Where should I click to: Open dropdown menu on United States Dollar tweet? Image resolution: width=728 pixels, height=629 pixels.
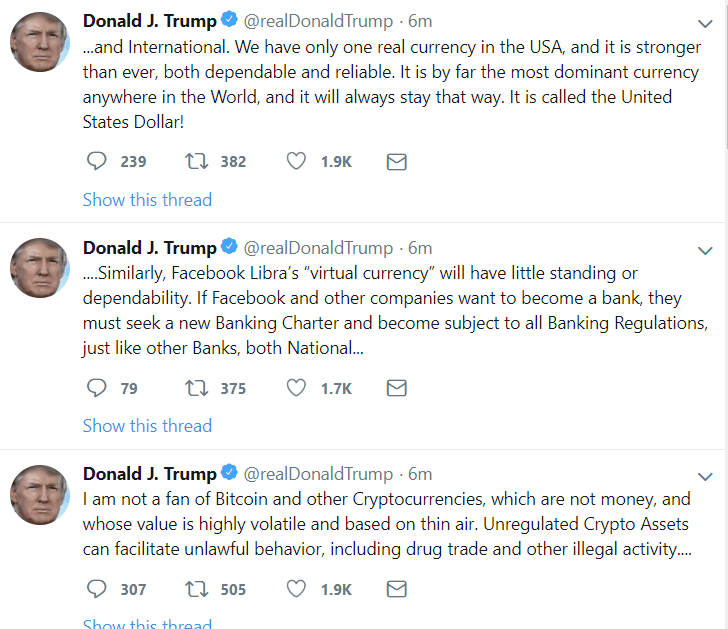coord(705,23)
